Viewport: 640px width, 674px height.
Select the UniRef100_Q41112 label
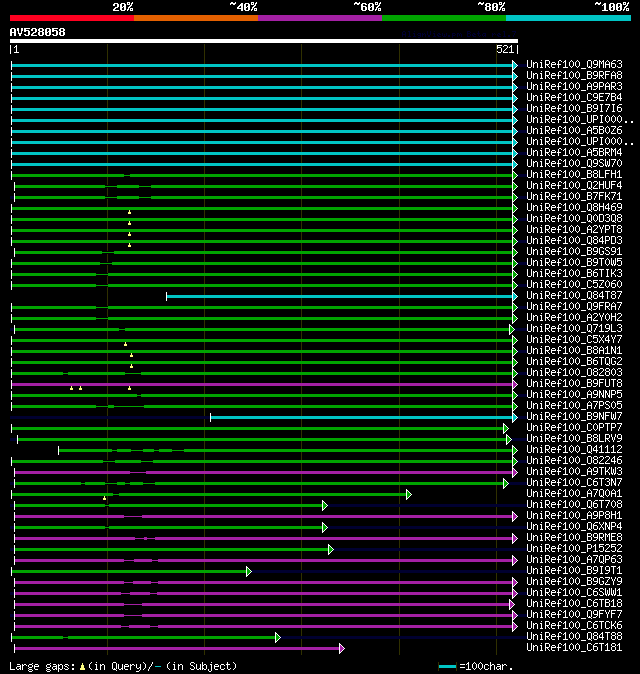click(574, 450)
